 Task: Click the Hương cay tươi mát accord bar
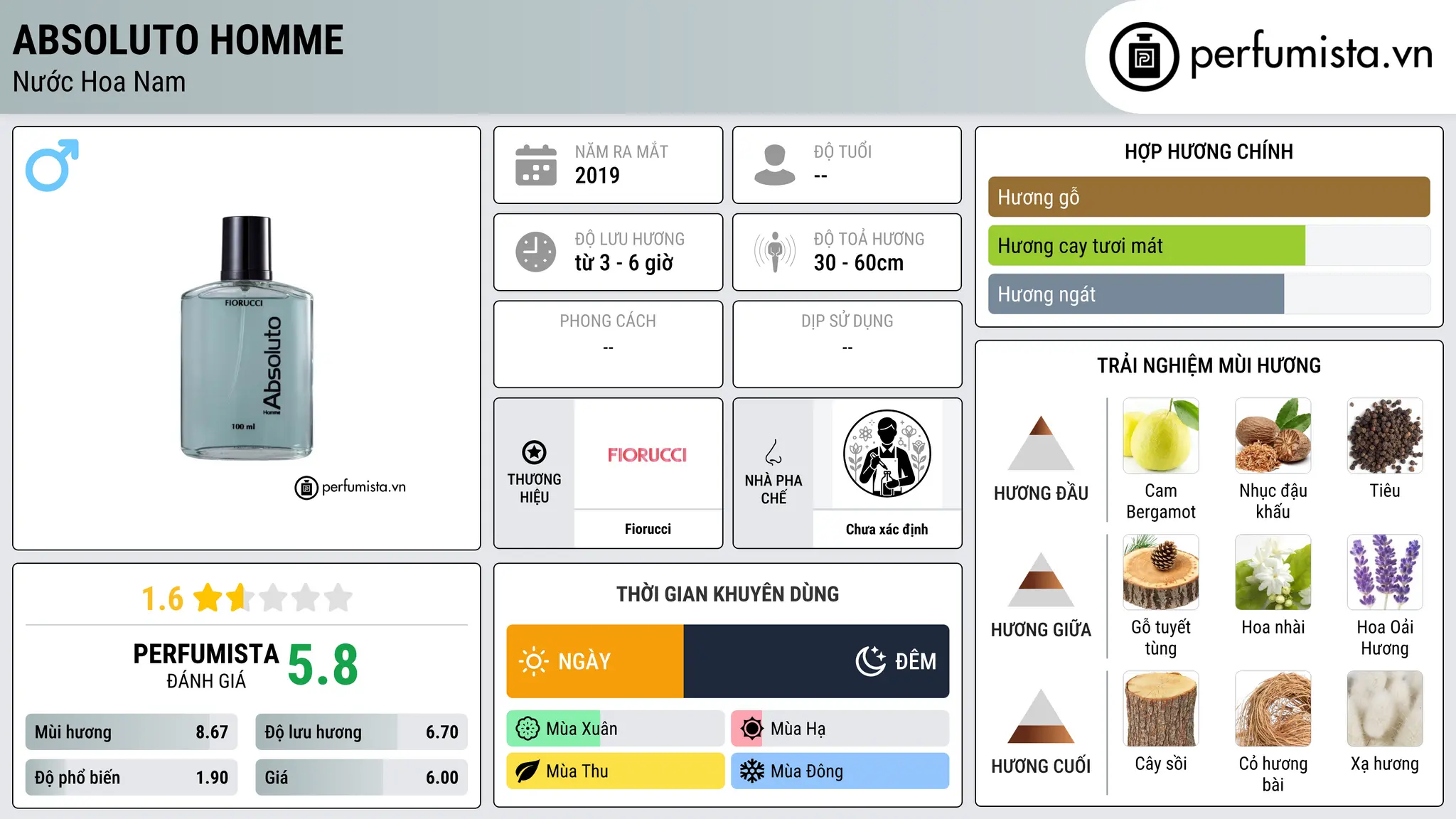[x=1209, y=245]
